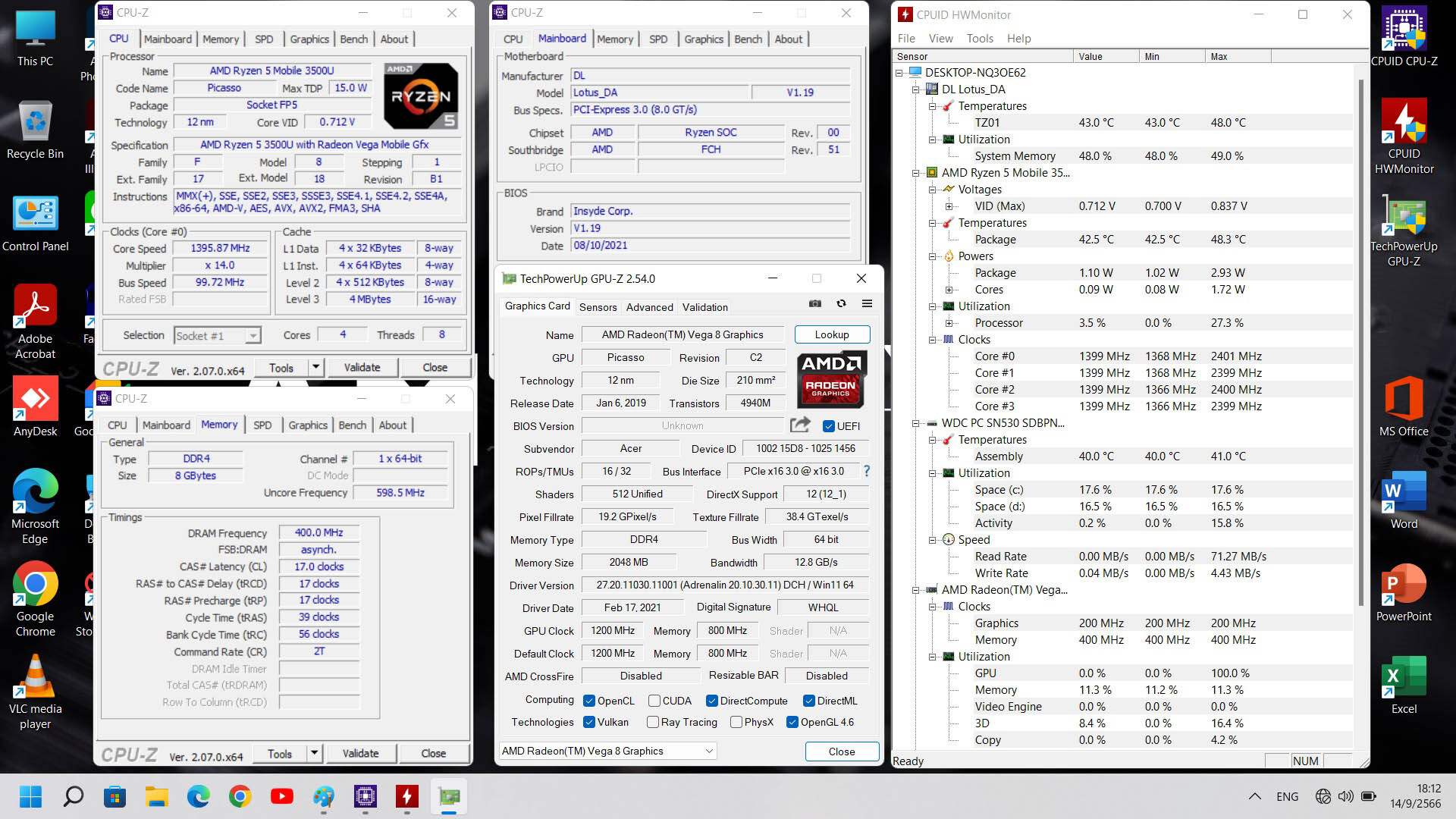Open Advanced tab in GPU-Z
The height and width of the screenshot is (819, 1456).
(x=649, y=307)
